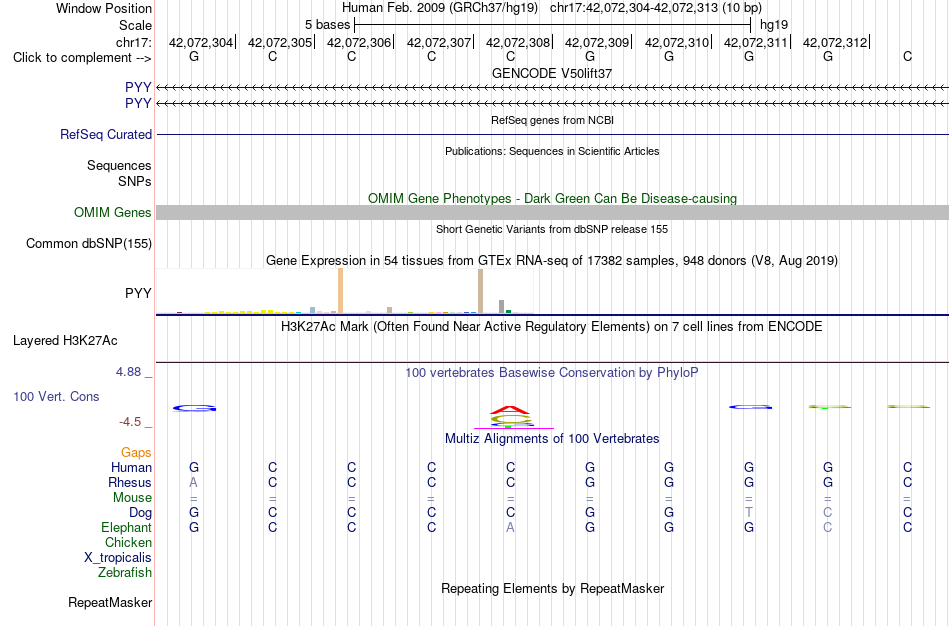Click the '5 bases' scale bar label
Image resolution: width=950 pixels, height=626 pixels.
tap(327, 25)
